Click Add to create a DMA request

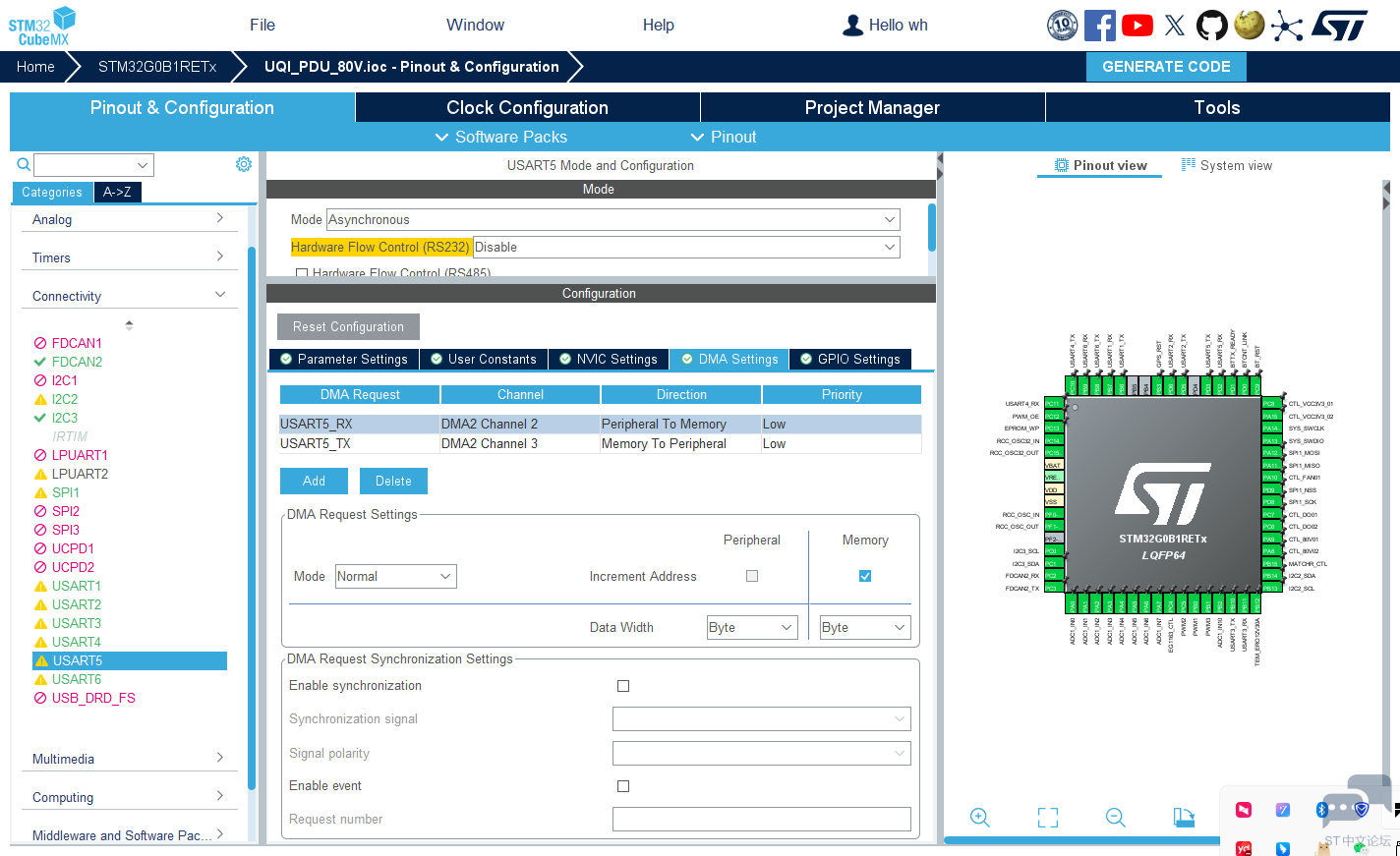314,482
